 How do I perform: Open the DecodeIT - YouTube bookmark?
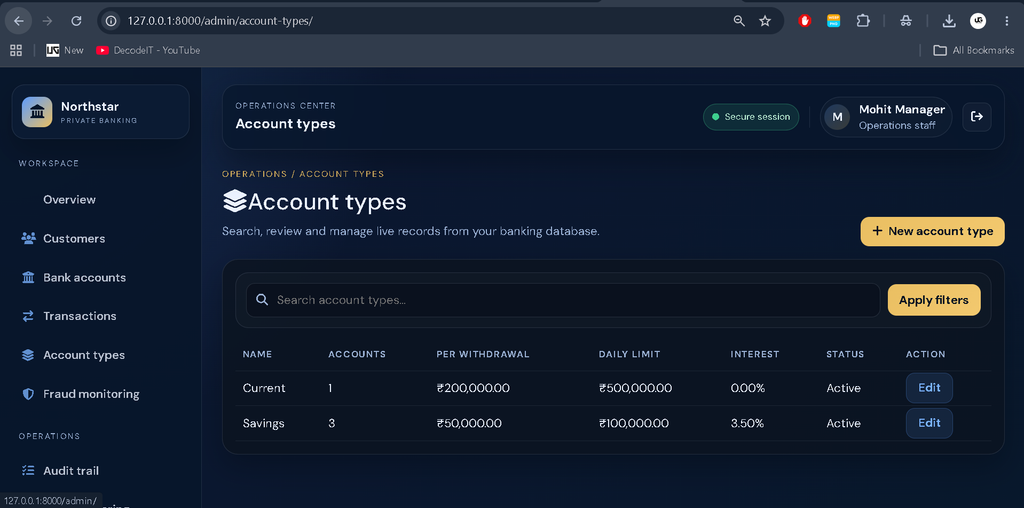(148, 50)
